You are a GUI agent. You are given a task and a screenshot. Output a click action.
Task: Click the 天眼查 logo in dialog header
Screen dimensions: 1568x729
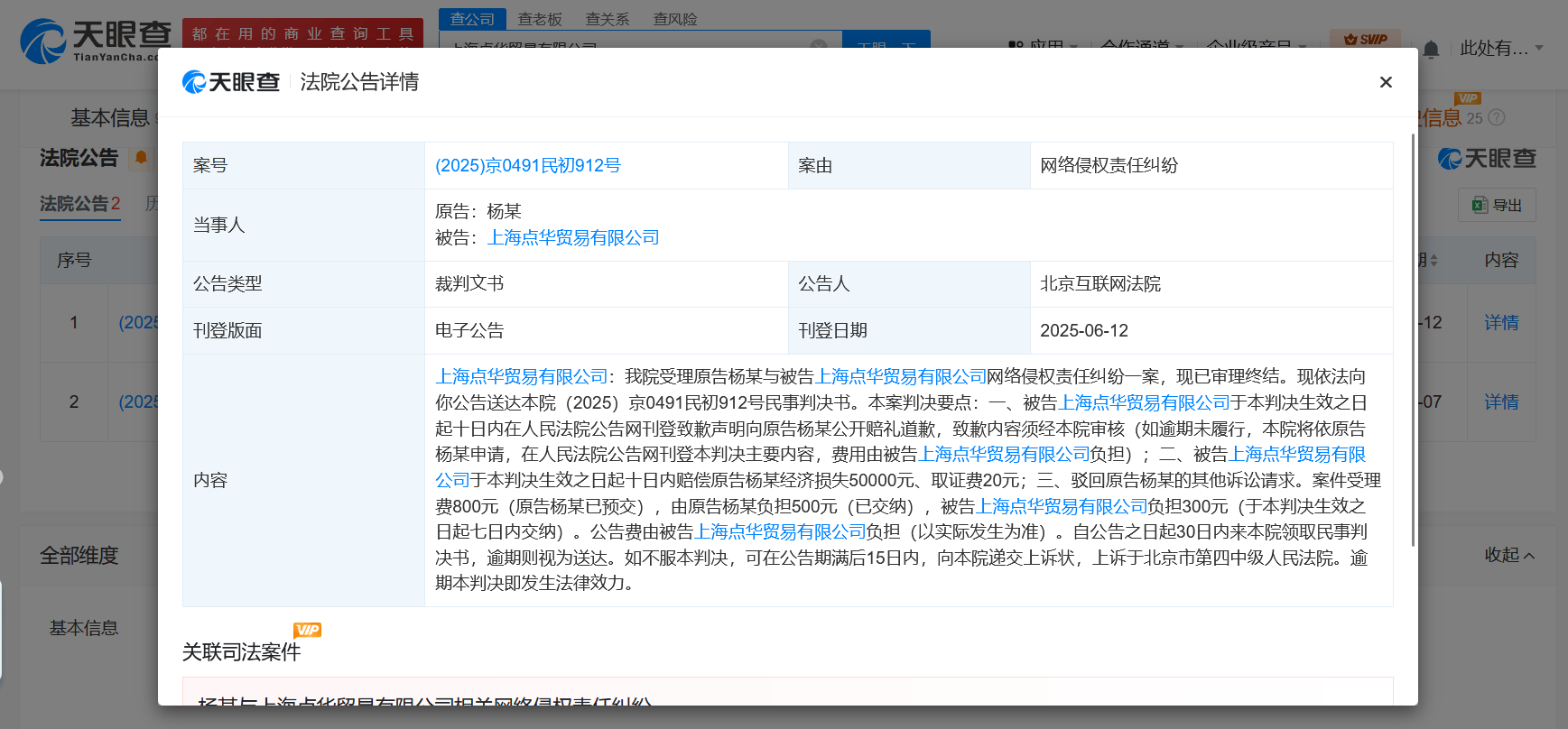pos(231,82)
